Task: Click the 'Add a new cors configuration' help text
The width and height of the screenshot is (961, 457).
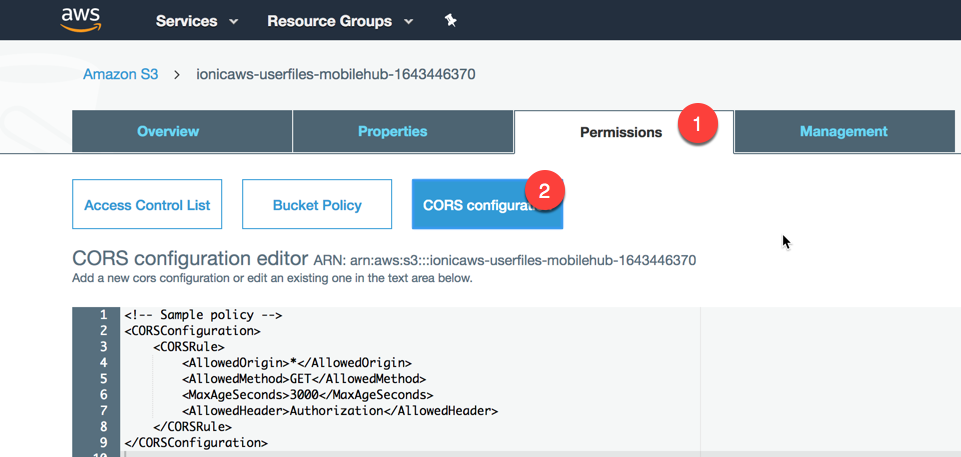Action: tap(272, 278)
